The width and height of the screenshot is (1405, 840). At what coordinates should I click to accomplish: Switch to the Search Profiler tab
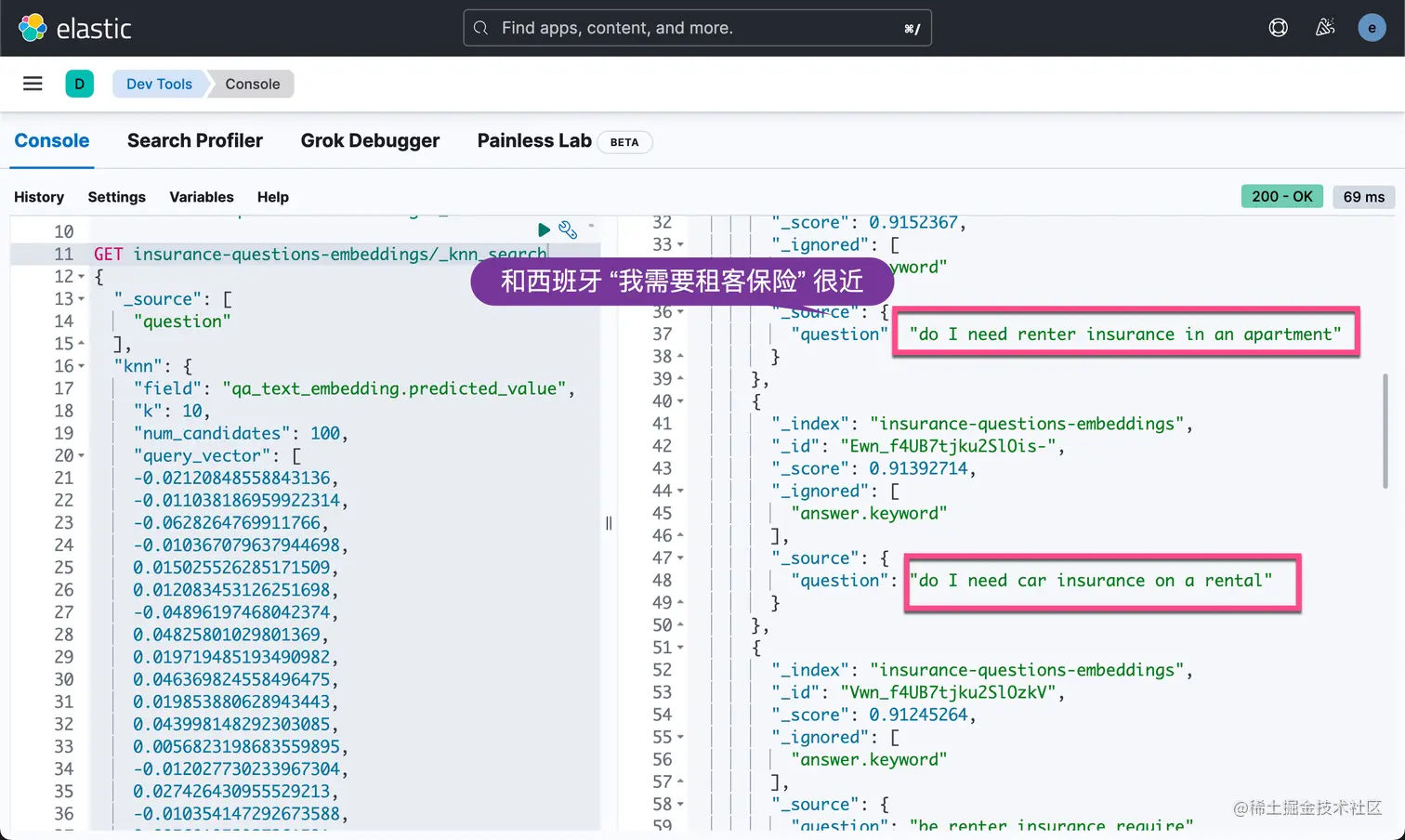pyautogui.click(x=195, y=140)
